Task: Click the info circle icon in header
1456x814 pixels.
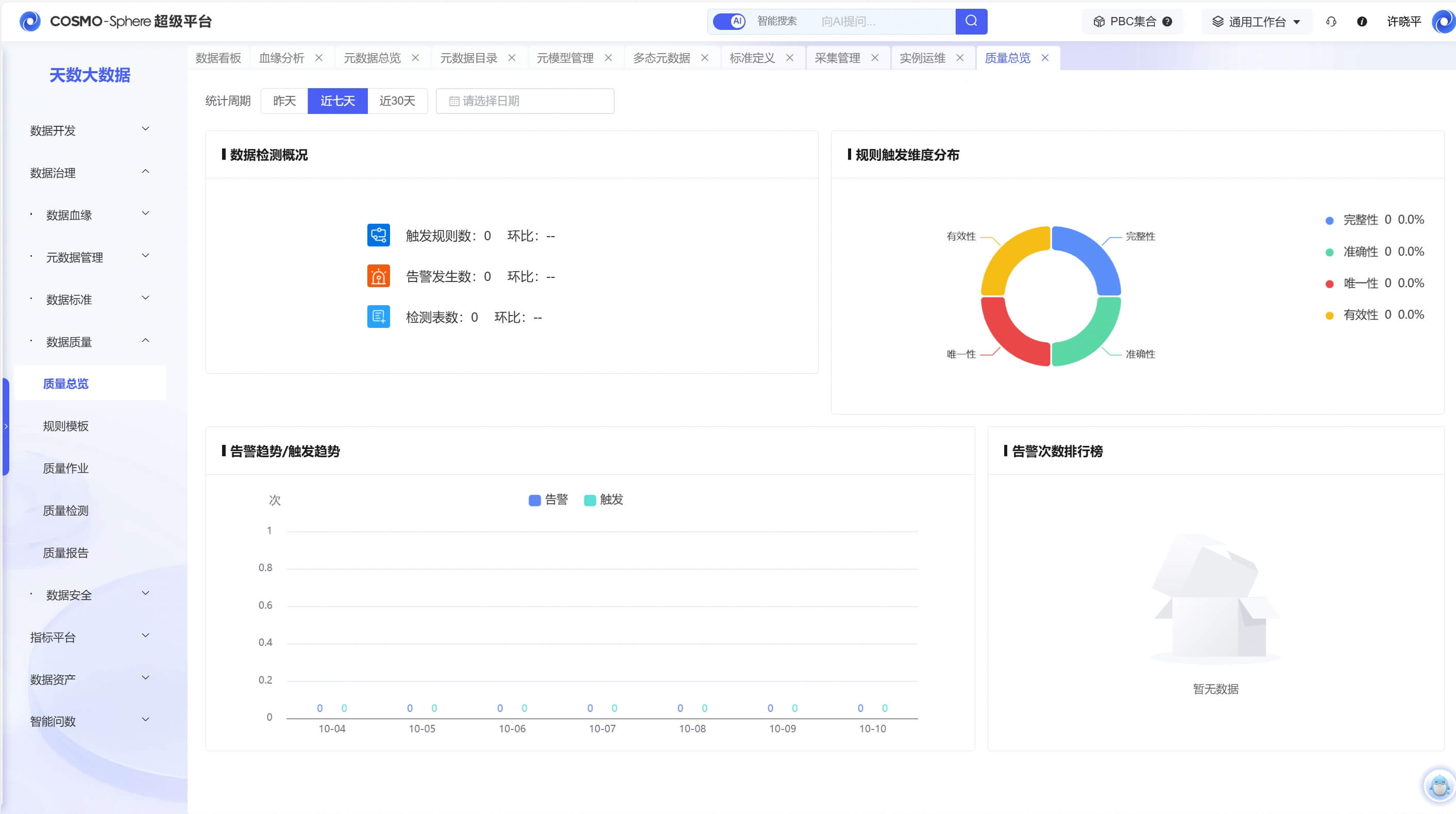Action: 1362,22
